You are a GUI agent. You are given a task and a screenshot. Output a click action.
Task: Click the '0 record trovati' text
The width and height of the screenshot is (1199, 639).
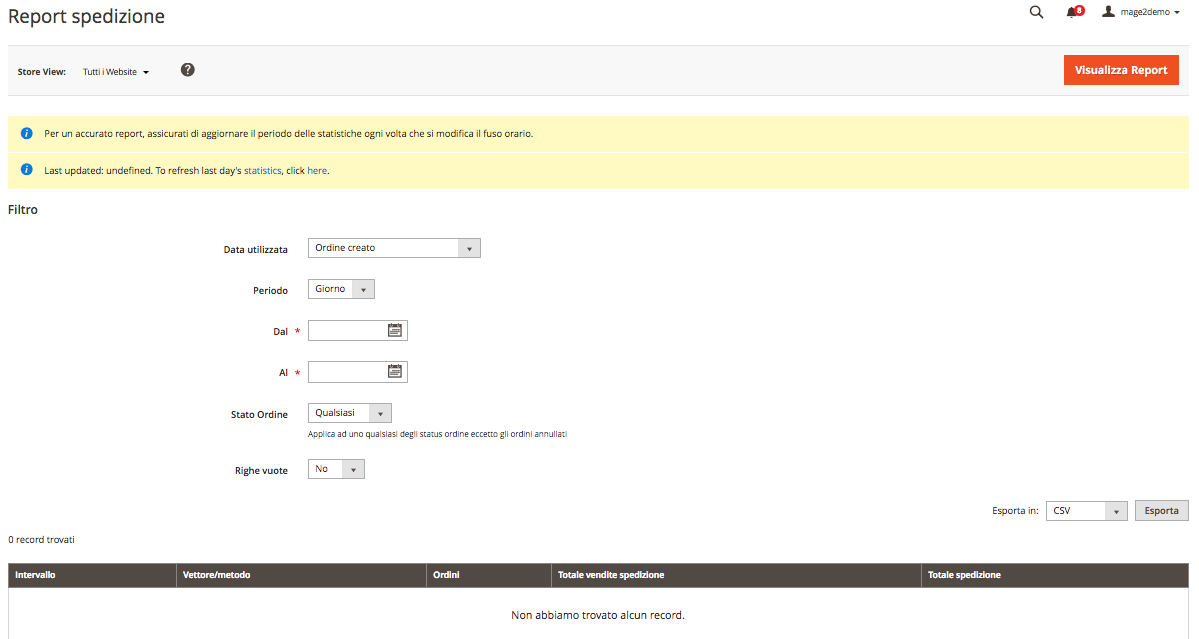coord(41,540)
